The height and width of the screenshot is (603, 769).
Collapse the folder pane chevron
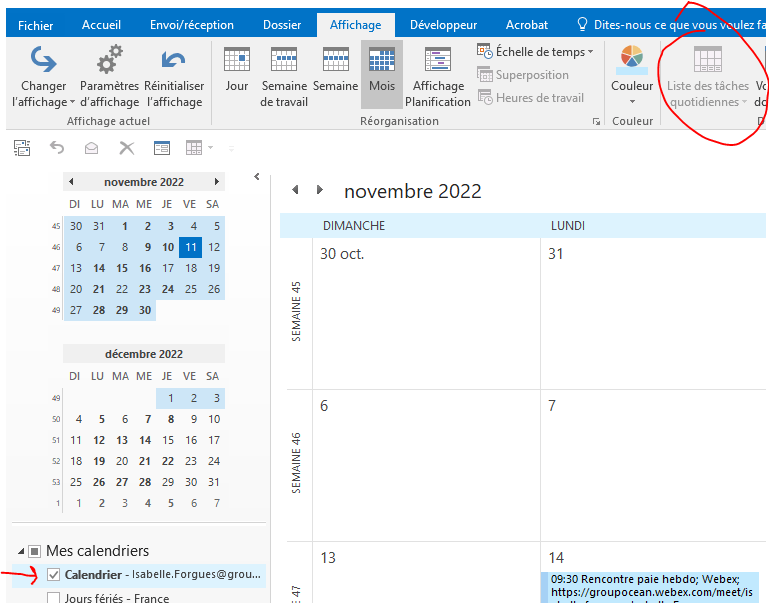tap(256, 176)
